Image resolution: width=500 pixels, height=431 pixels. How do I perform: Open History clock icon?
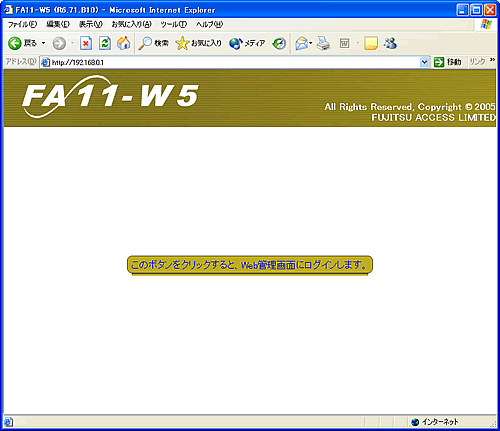pos(279,43)
